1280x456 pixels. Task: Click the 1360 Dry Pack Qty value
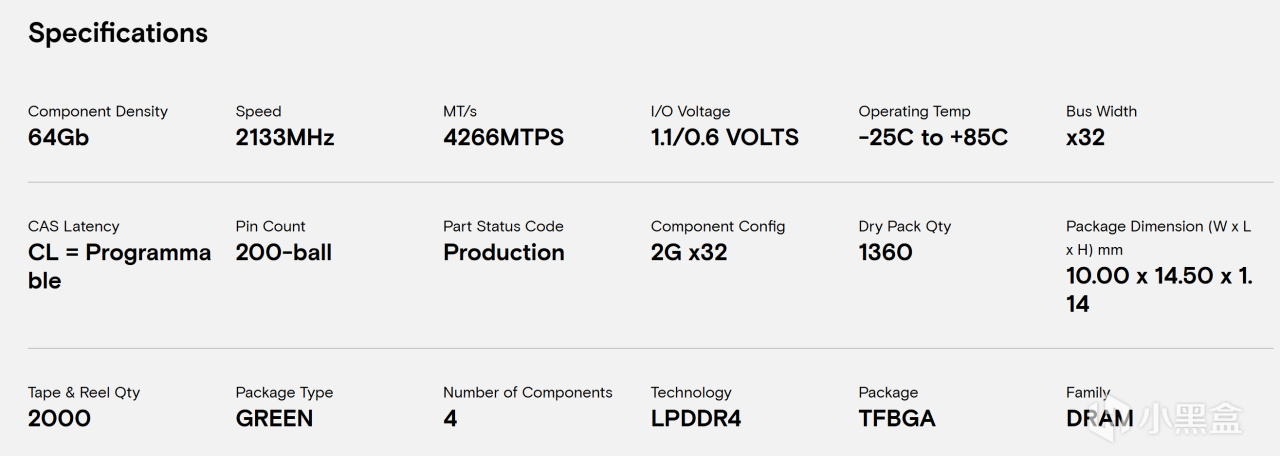[885, 253]
